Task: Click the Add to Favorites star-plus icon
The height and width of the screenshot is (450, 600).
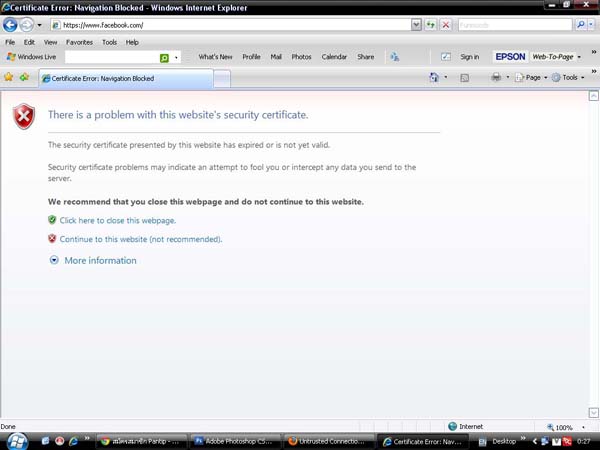Action: coord(24,77)
